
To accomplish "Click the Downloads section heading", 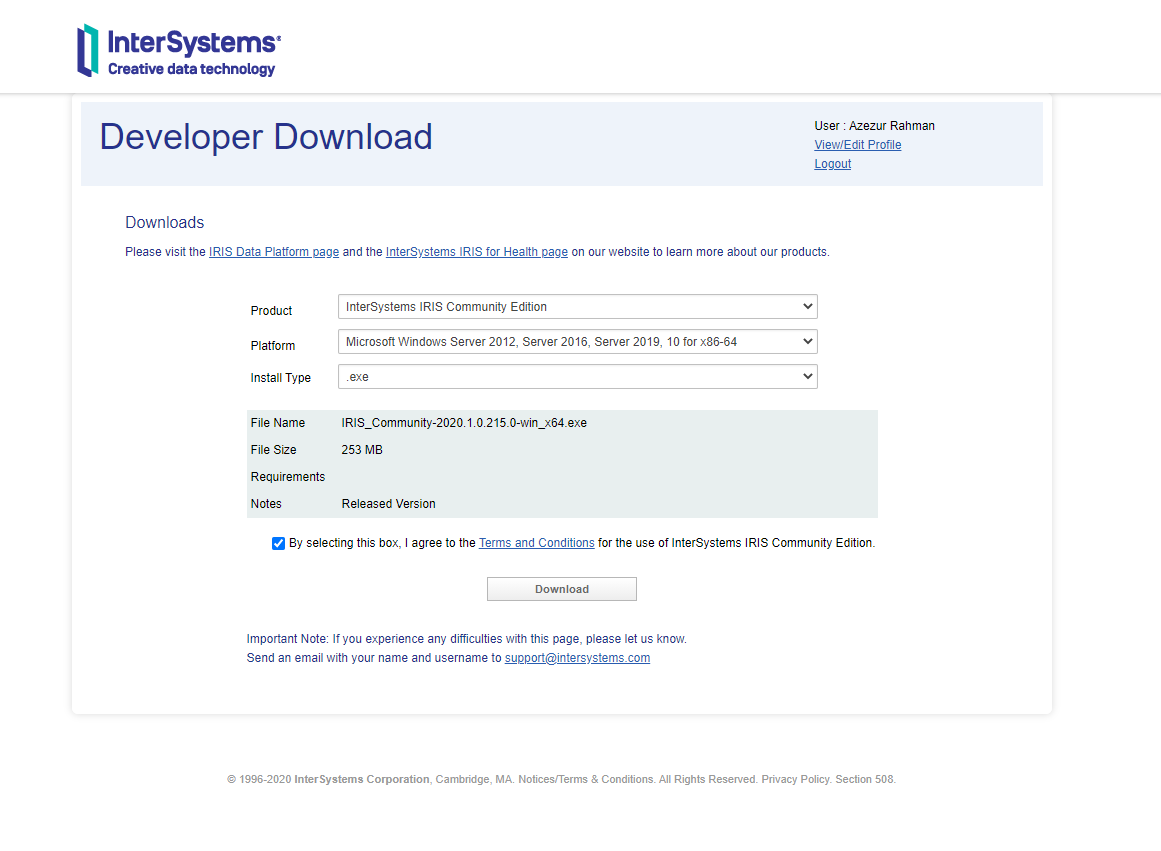I will [164, 222].
